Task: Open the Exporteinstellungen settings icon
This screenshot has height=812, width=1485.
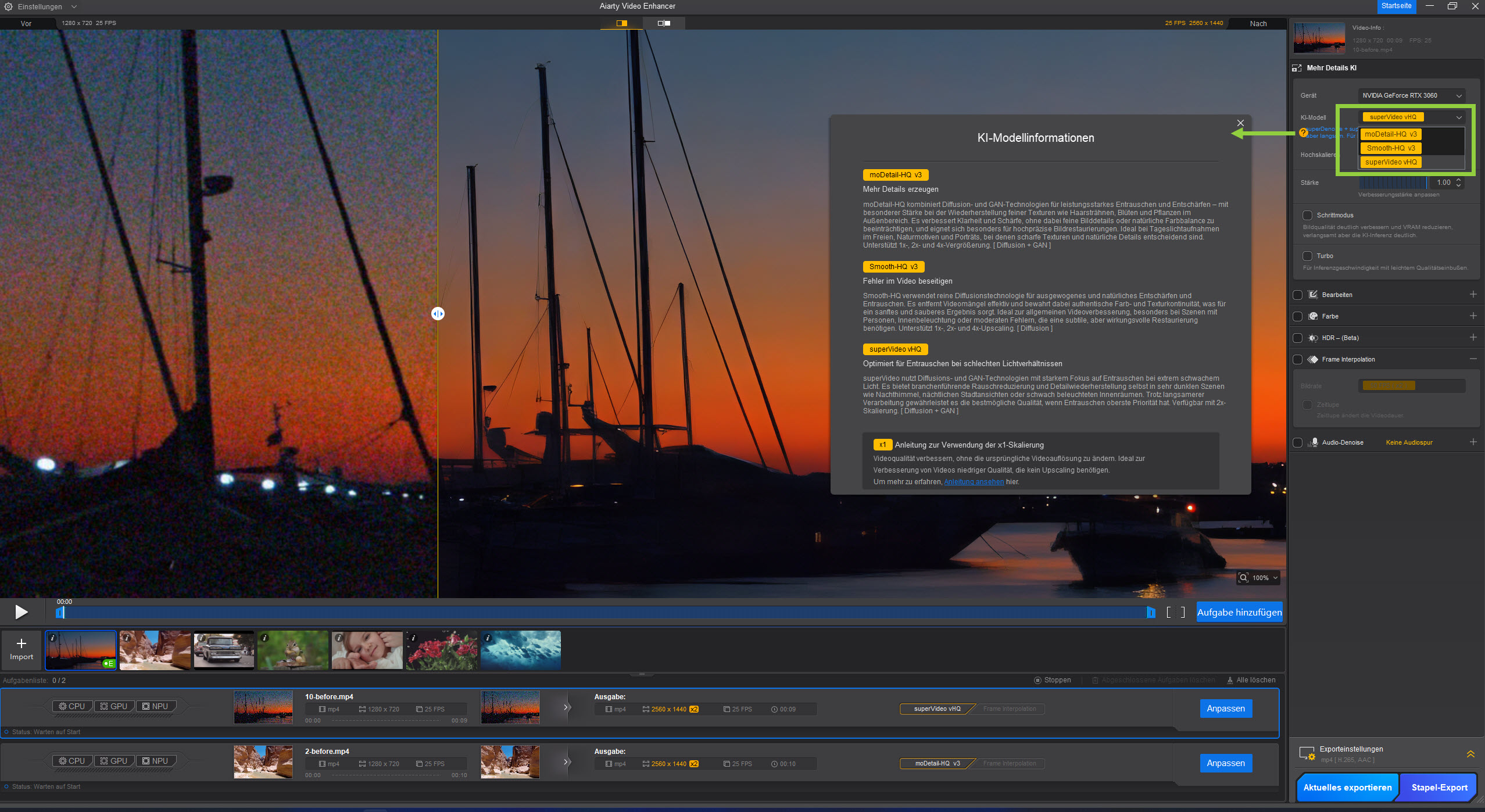Action: click(1307, 754)
